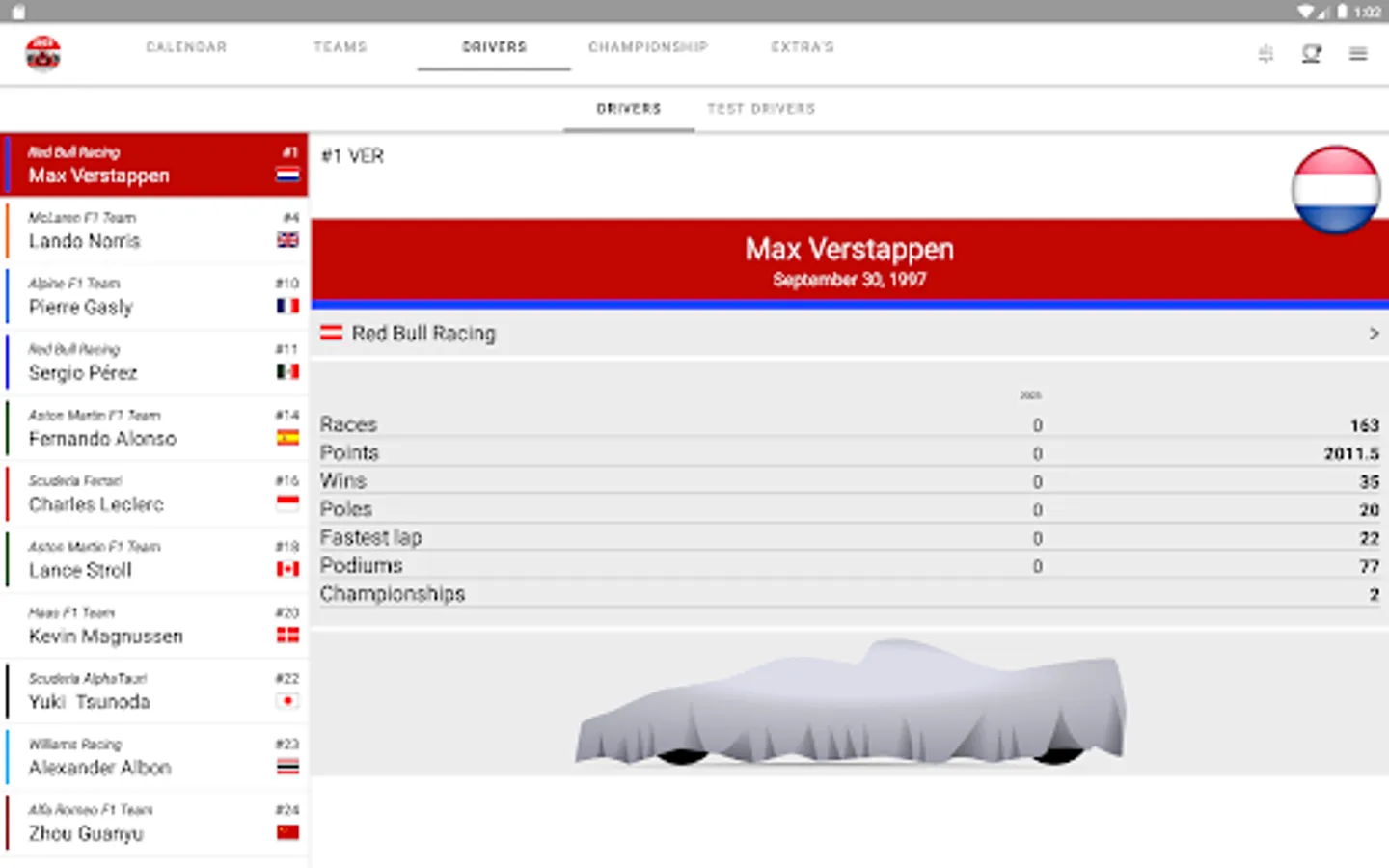Tap the Monaco flag beside Charles Leclerc
The image size is (1389, 868).
pyautogui.click(x=287, y=502)
